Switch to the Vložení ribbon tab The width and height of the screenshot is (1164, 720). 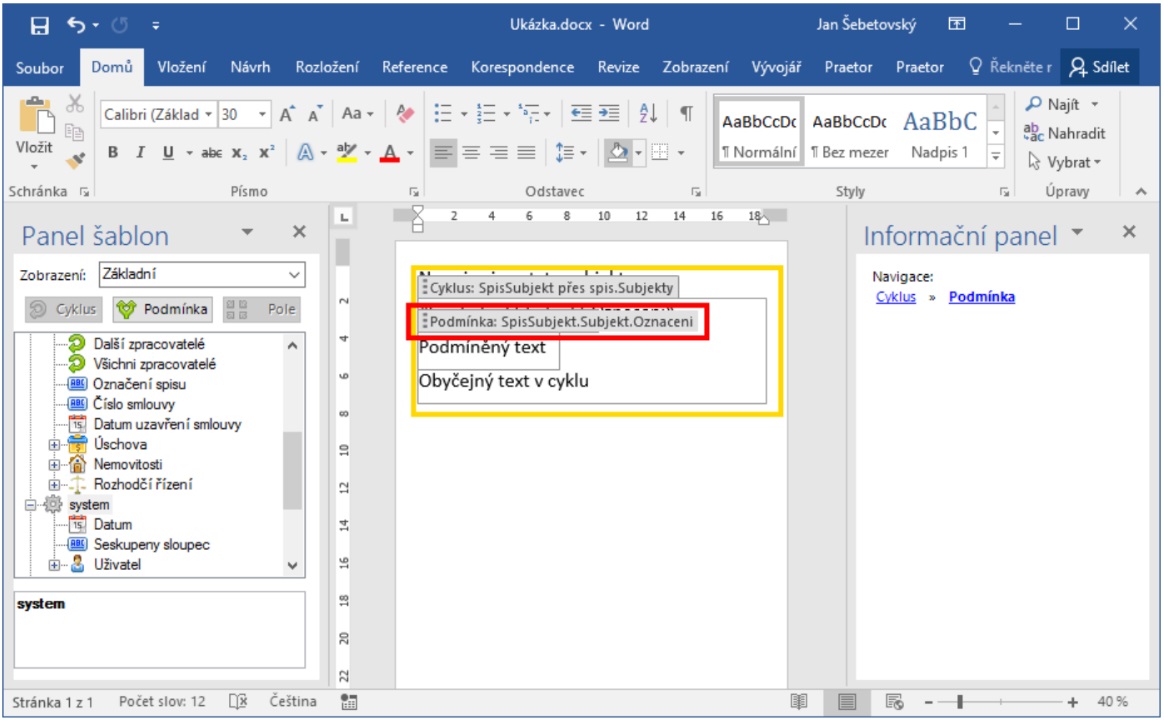tap(181, 67)
